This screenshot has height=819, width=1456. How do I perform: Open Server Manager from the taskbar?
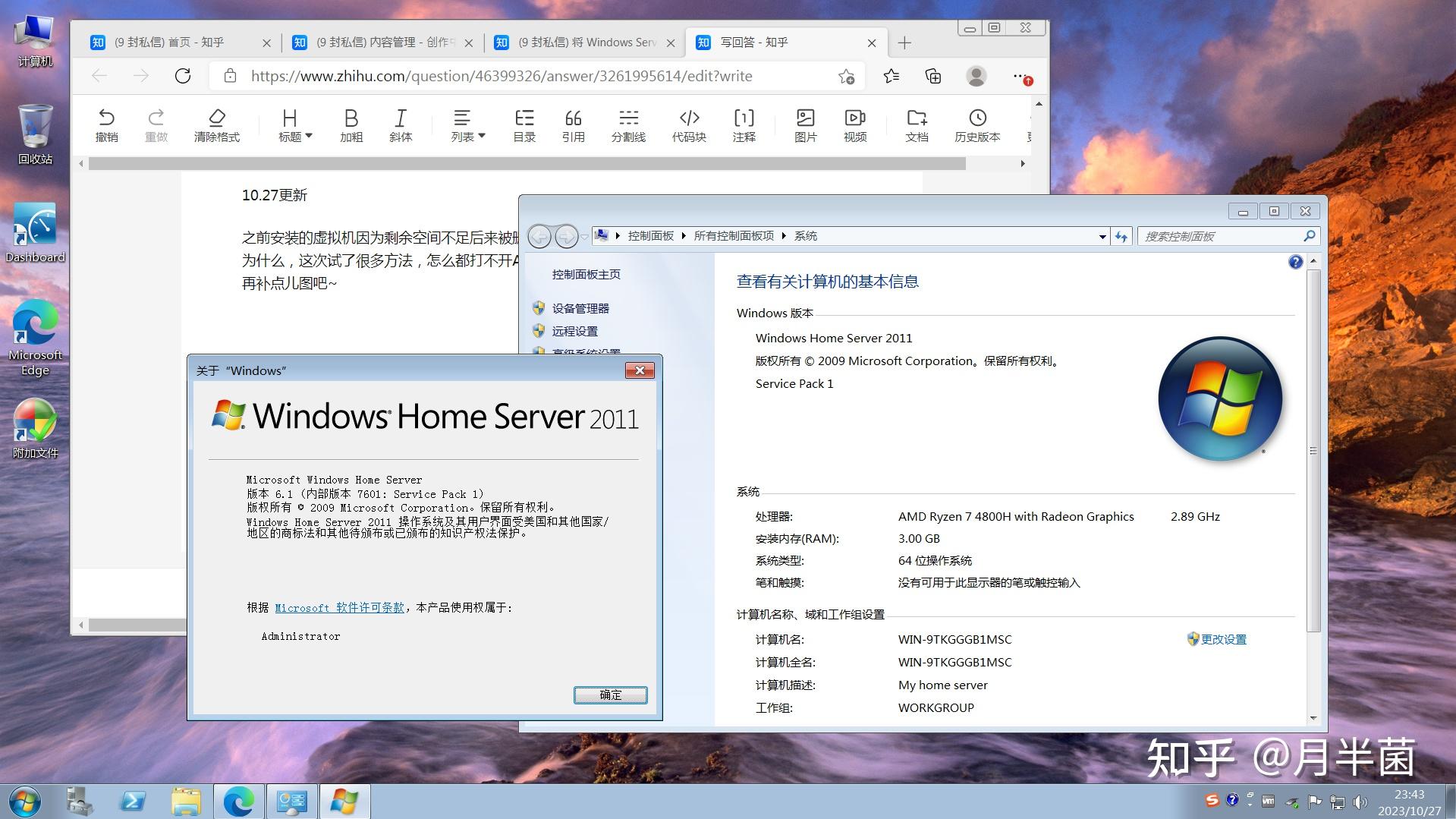(x=79, y=802)
